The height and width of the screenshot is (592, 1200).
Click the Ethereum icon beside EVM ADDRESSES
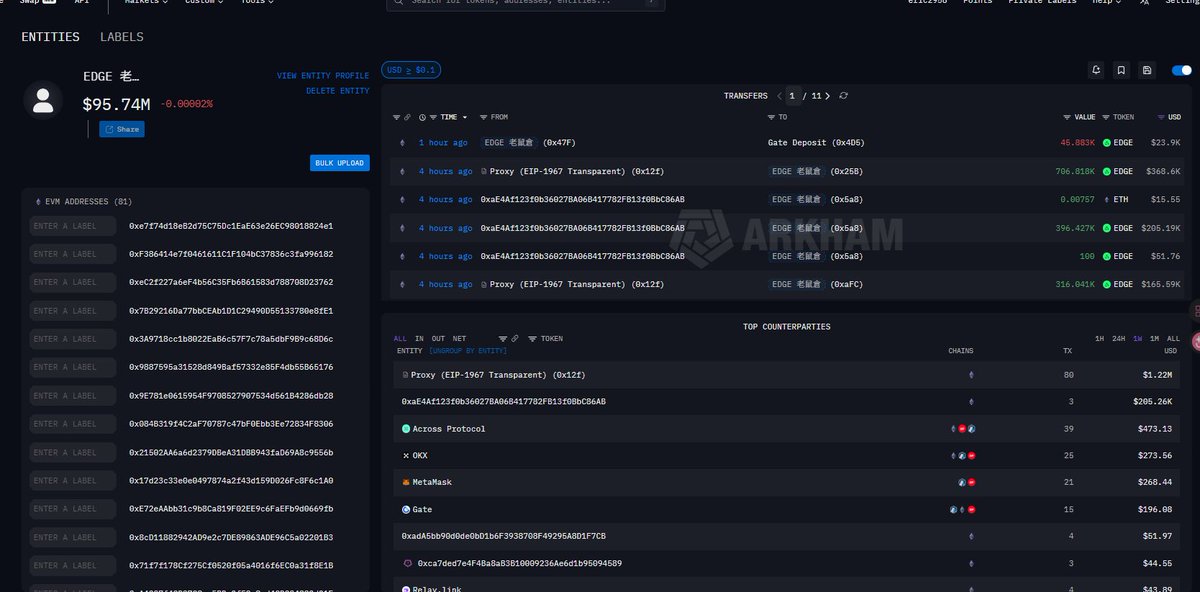pyautogui.click(x=38, y=202)
